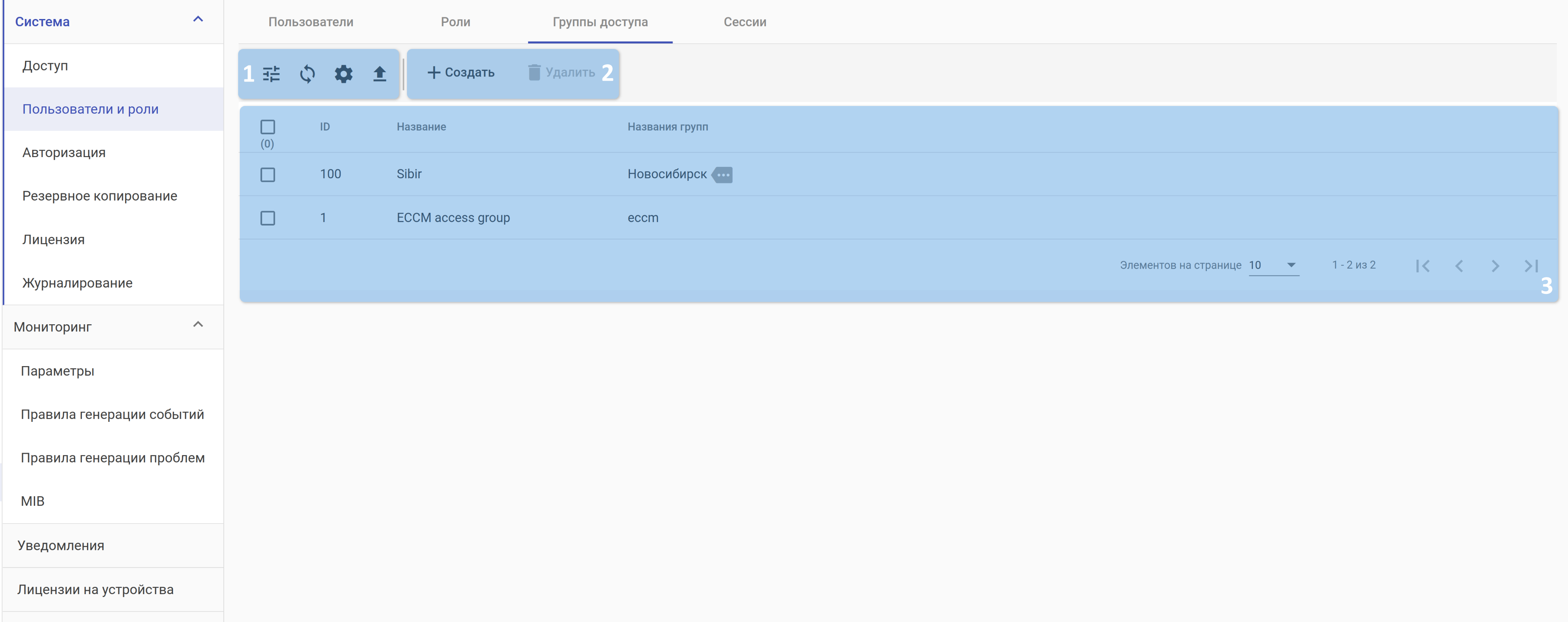The image size is (1568, 622).
Task: Go to the next page arrow
Action: tap(1495, 265)
